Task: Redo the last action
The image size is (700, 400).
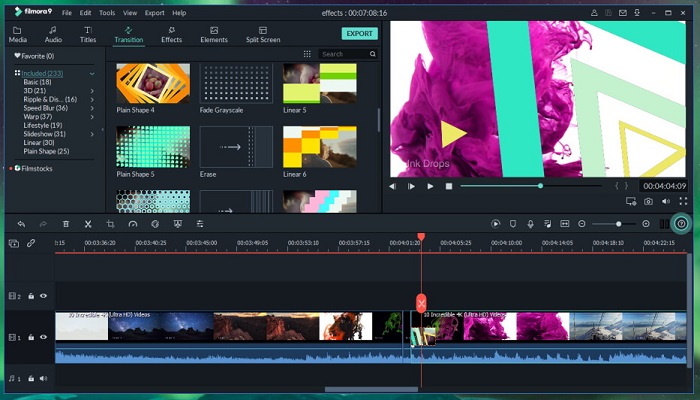Action: [x=43, y=224]
